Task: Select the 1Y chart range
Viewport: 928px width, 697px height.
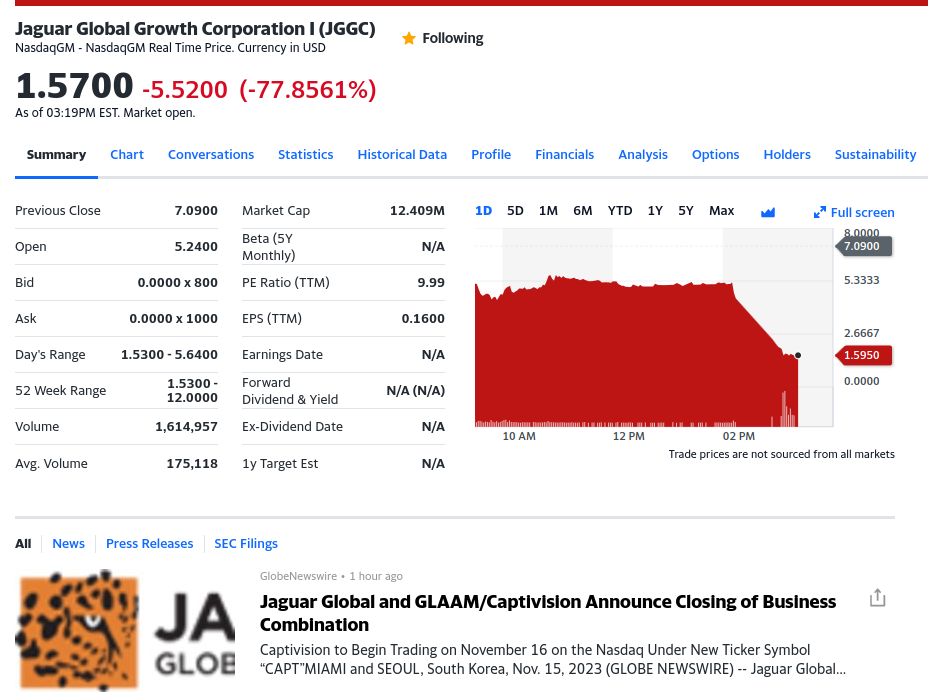Action: (x=655, y=211)
